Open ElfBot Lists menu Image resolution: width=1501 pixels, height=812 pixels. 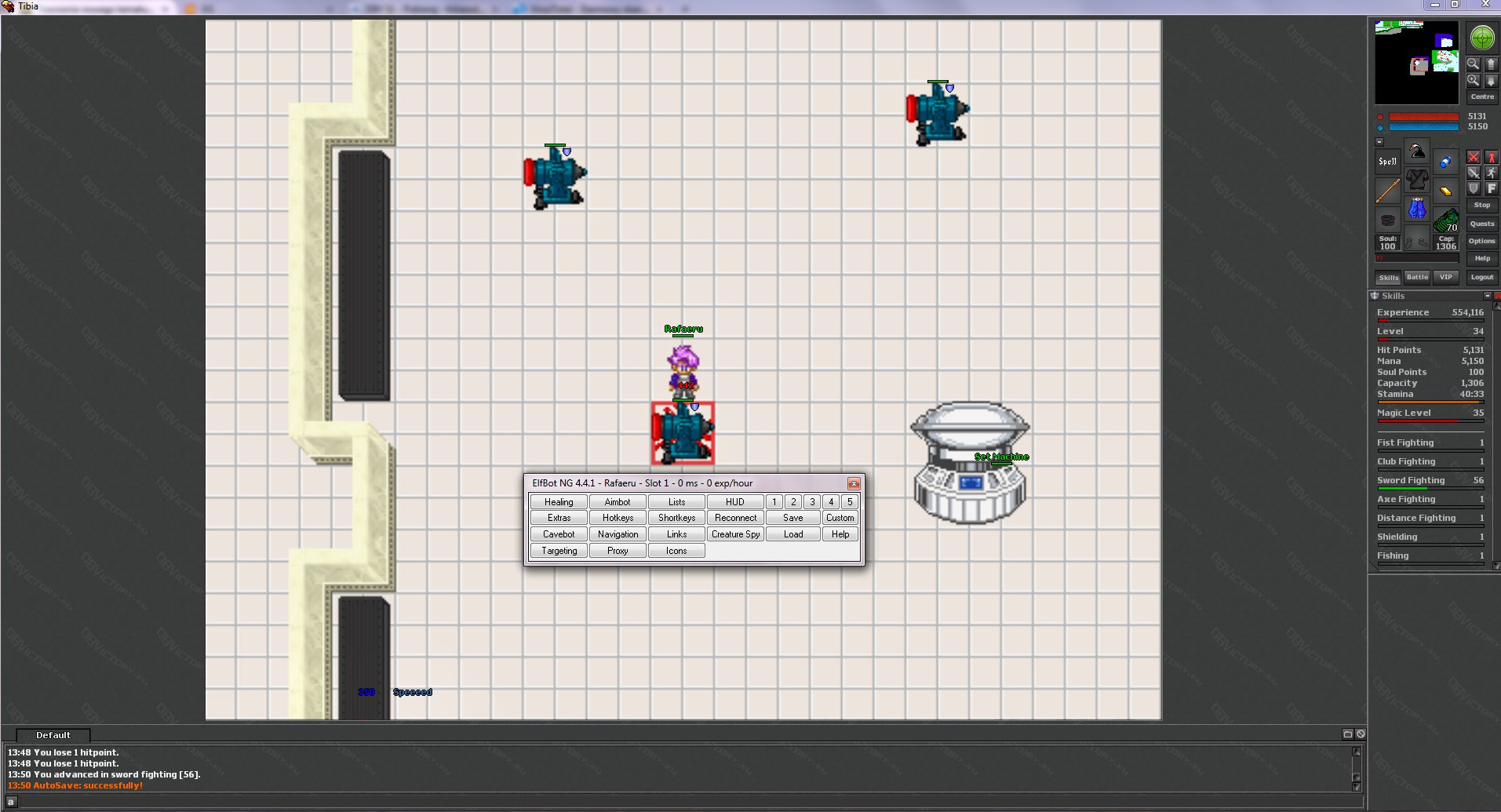[676, 502]
